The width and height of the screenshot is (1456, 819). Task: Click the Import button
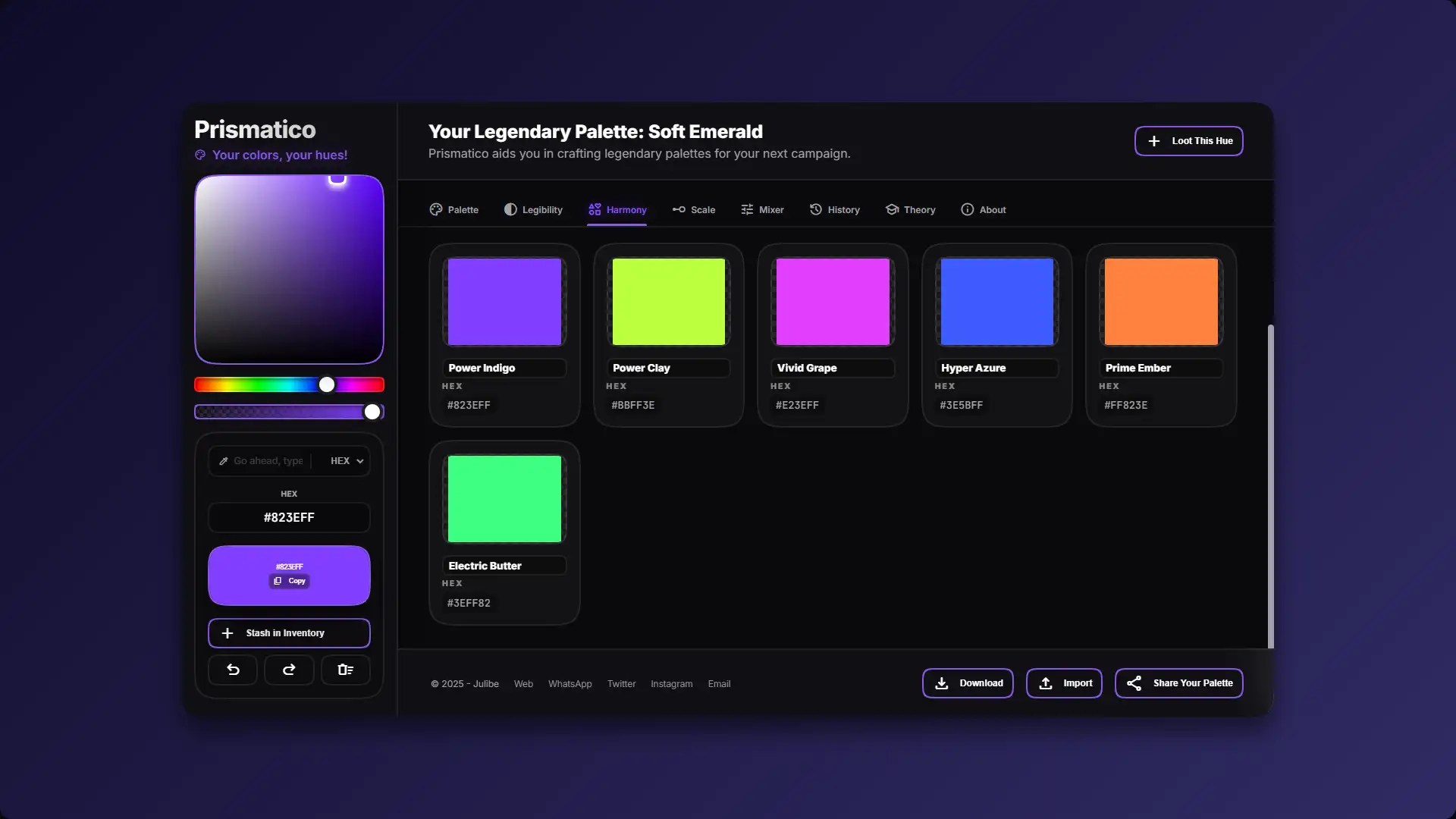coord(1064,683)
